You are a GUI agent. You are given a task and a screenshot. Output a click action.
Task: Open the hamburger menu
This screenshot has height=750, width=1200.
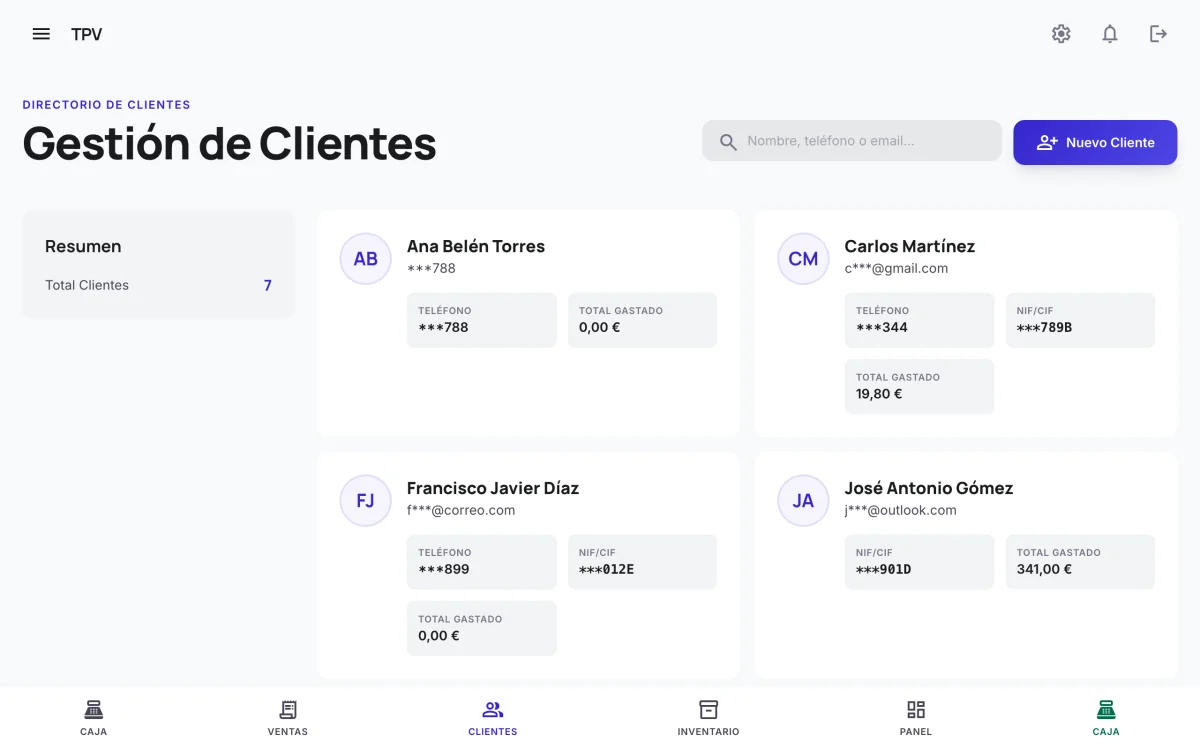[41, 34]
